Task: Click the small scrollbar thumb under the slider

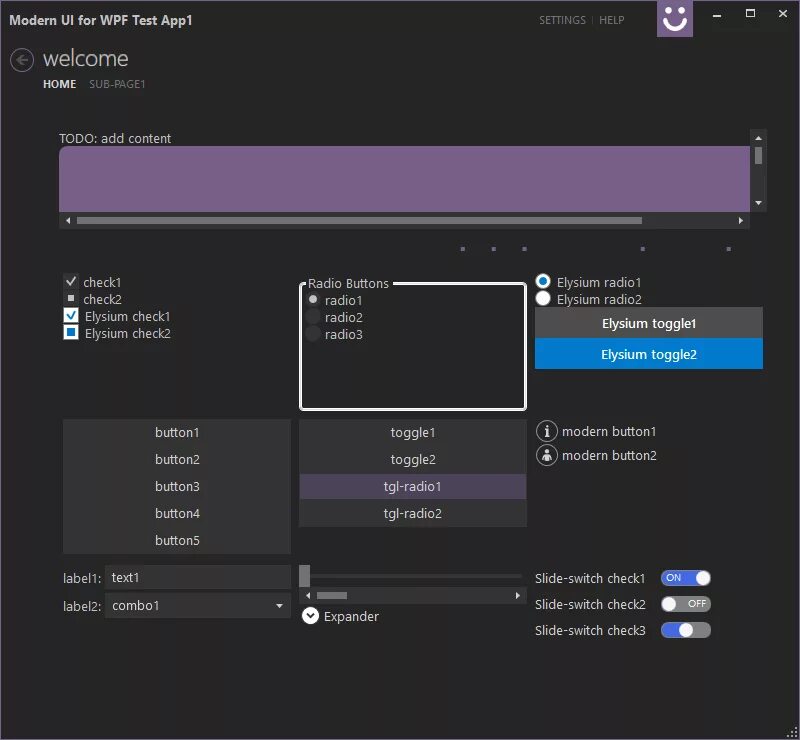Action: pyautogui.click(x=332, y=596)
